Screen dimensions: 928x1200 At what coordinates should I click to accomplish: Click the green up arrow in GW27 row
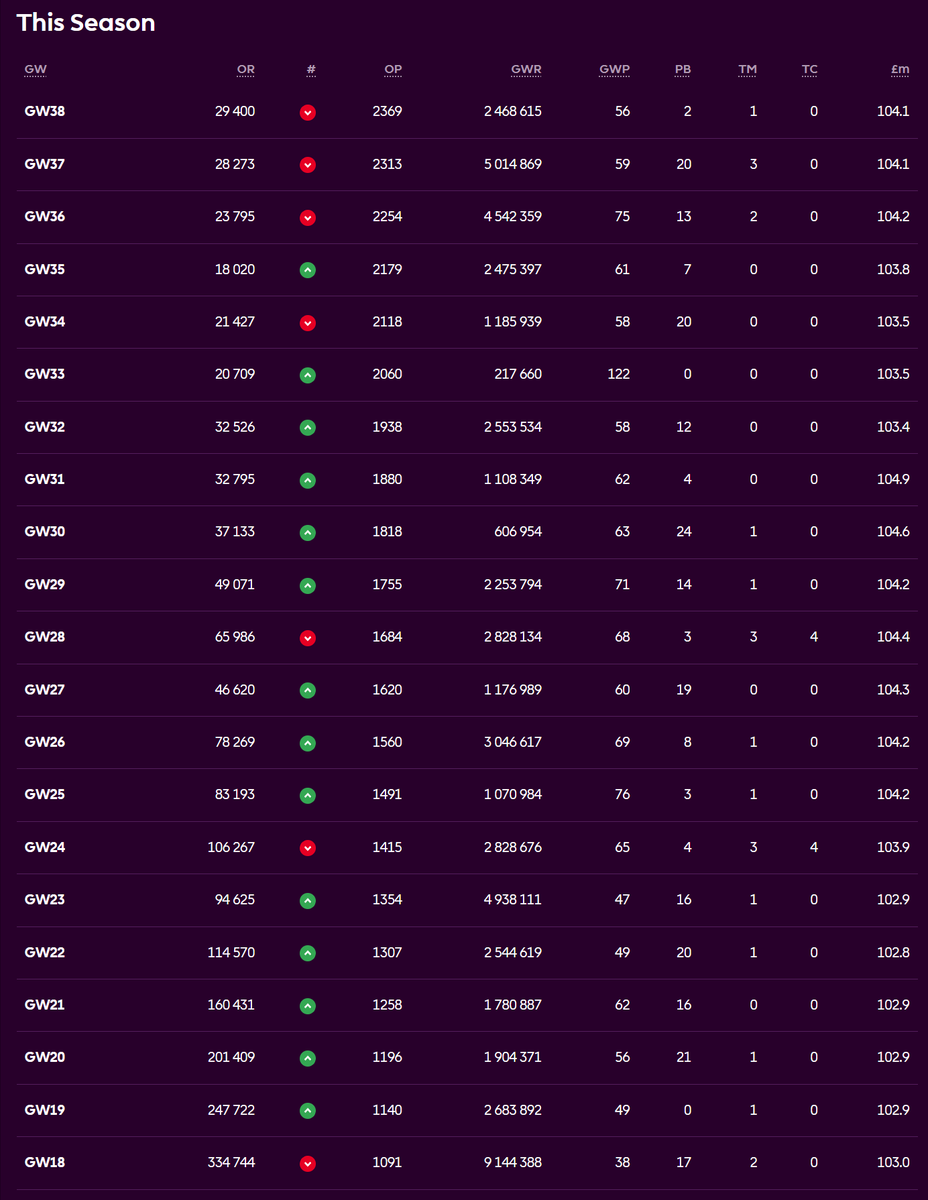coord(308,690)
